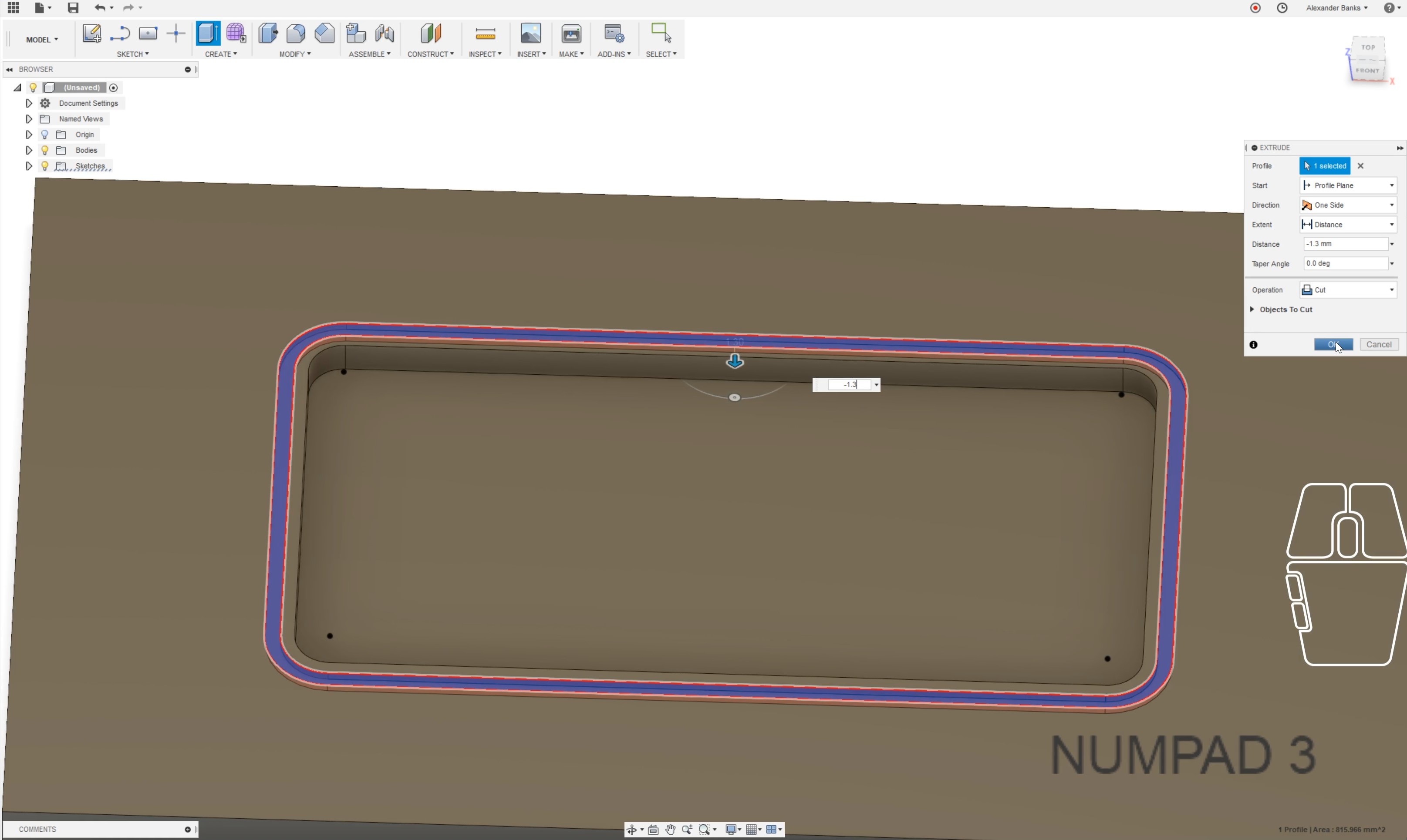Toggle Bodies folder visibility lightbulb
The width and height of the screenshot is (1407, 840).
45,151
